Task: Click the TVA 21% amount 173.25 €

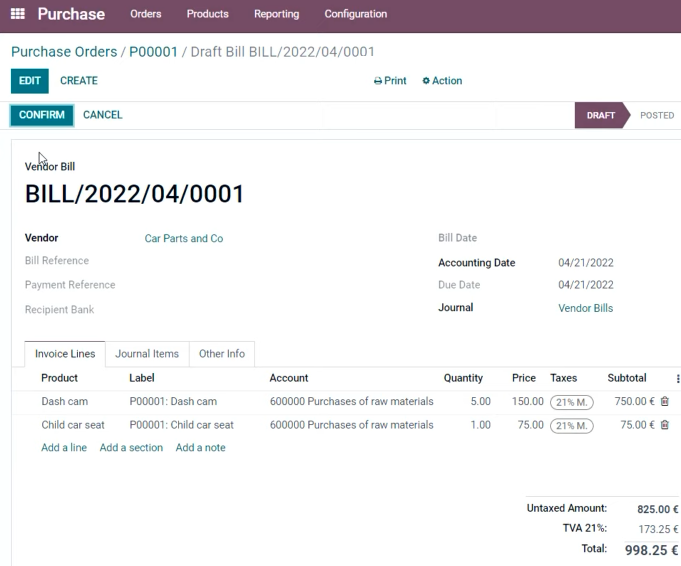Action: (658, 529)
